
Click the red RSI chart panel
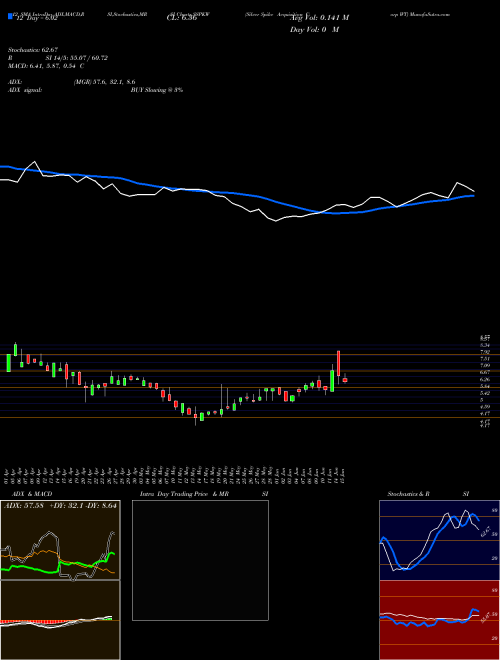pyautogui.click(x=439, y=620)
